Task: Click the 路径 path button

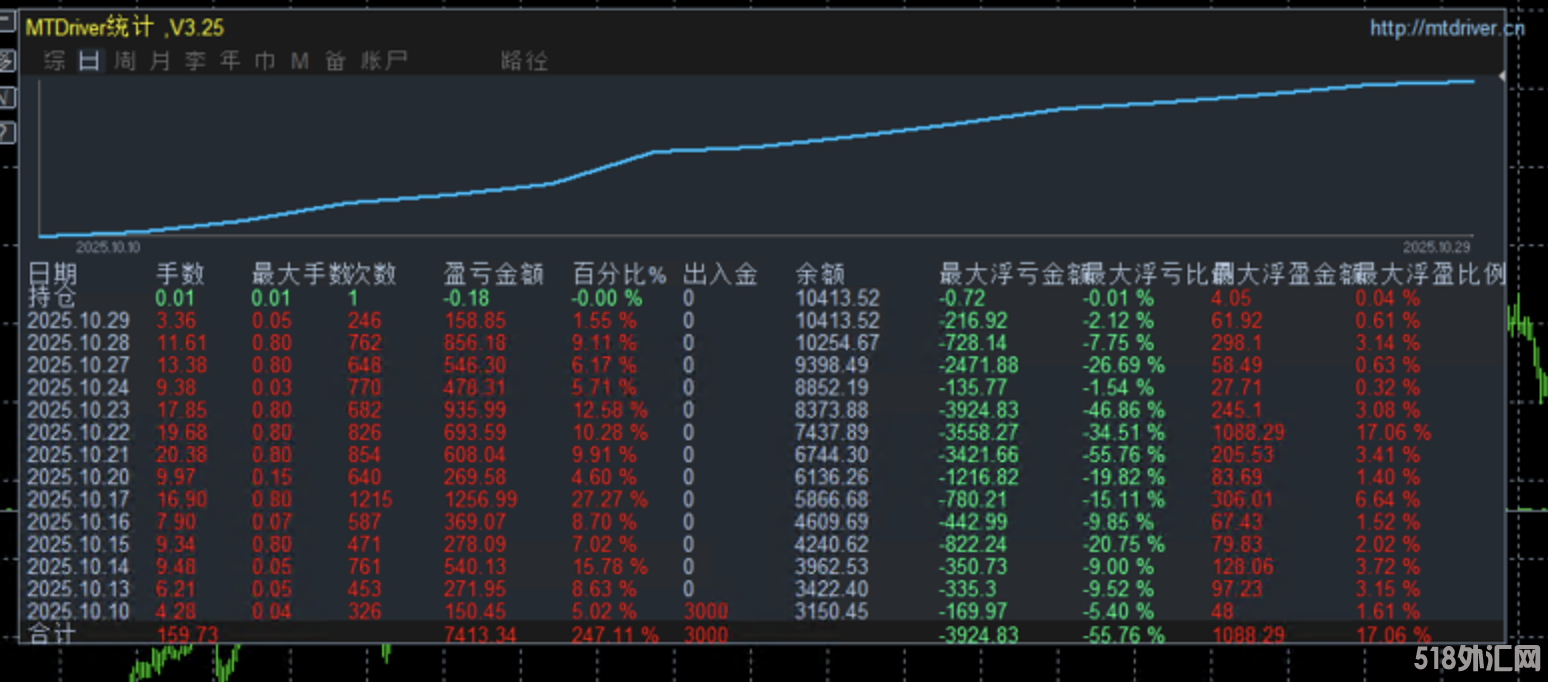Action: 525,60
